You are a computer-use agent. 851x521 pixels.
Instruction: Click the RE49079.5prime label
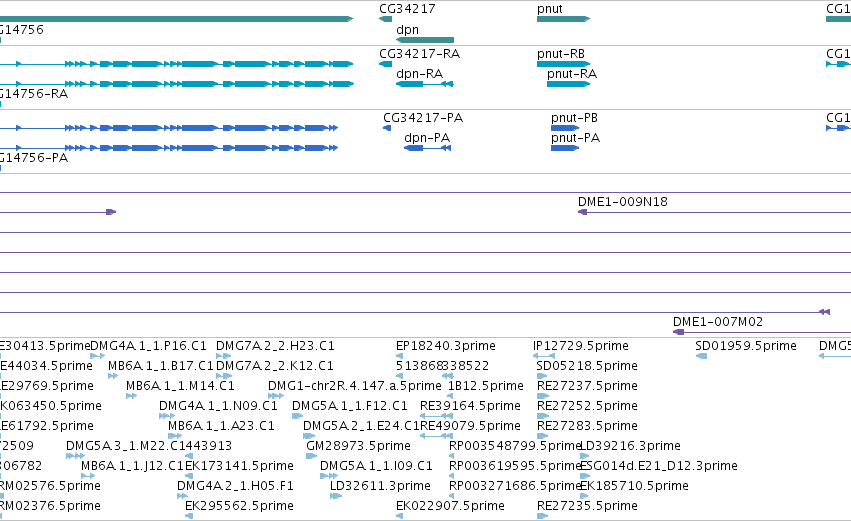click(470, 426)
